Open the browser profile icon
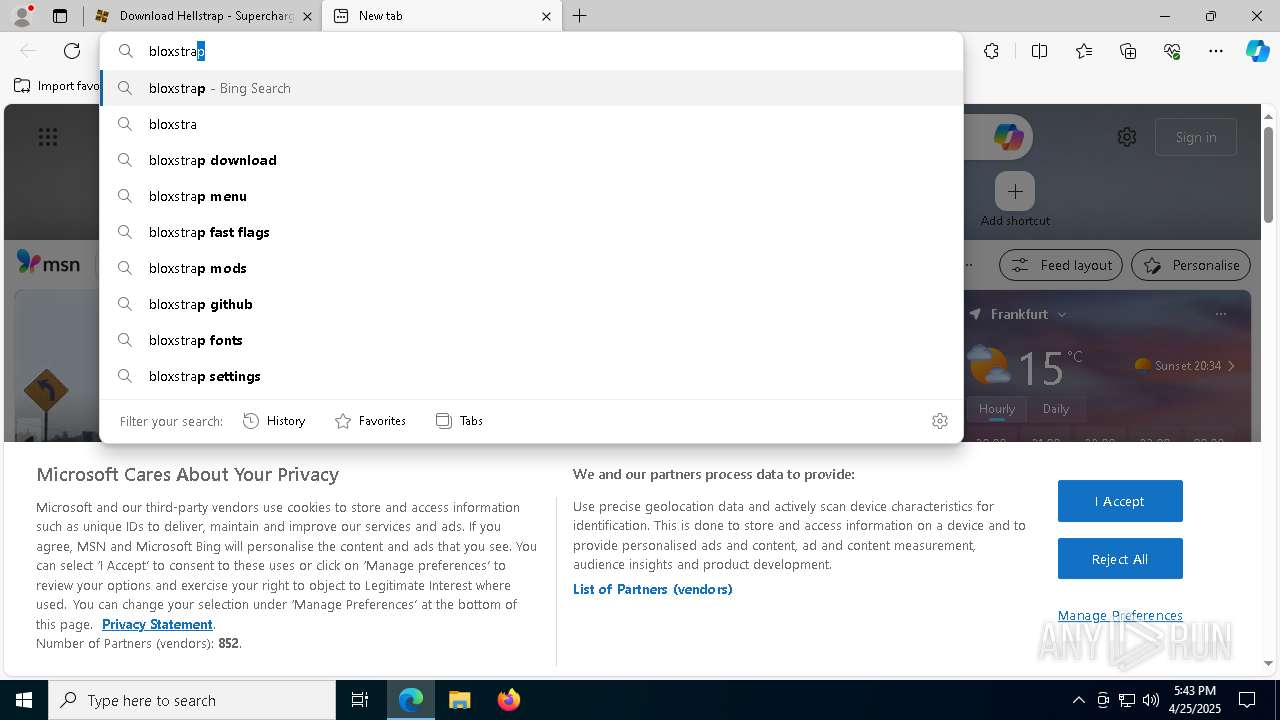 [x=22, y=16]
